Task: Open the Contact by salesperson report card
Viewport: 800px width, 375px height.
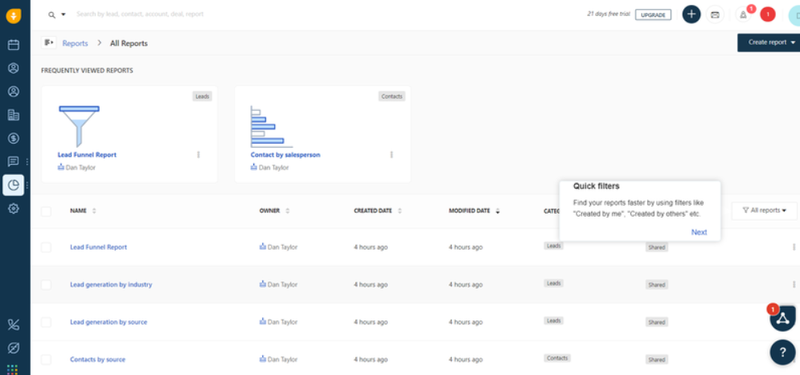Action: [322, 134]
